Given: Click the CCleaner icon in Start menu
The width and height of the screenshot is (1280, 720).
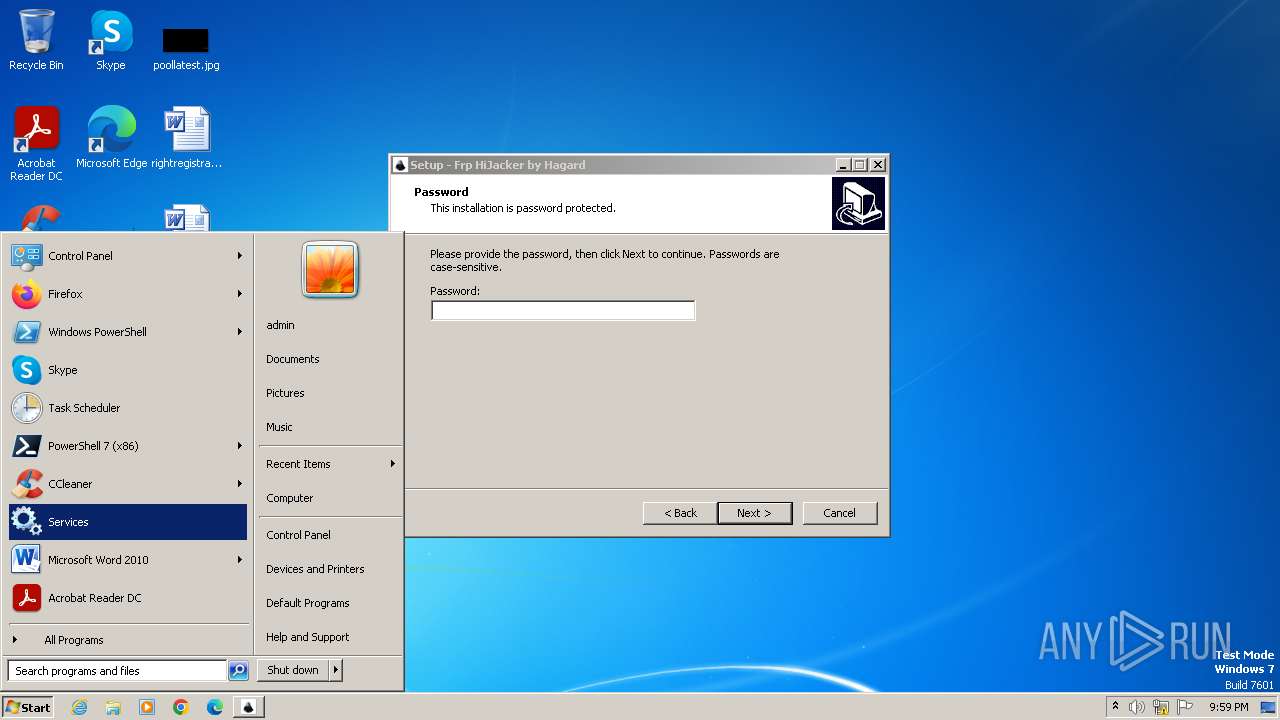Looking at the screenshot, I should pos(26,484).
